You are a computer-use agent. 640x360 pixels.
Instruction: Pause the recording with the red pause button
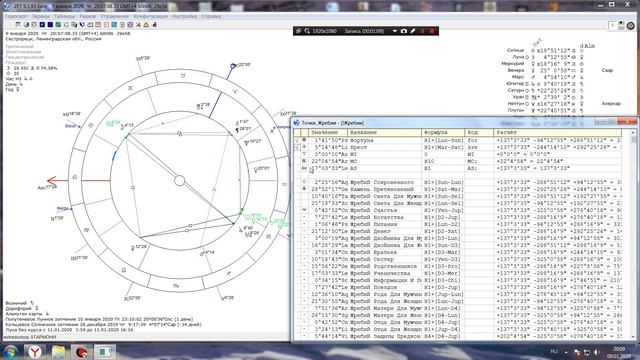422,31
